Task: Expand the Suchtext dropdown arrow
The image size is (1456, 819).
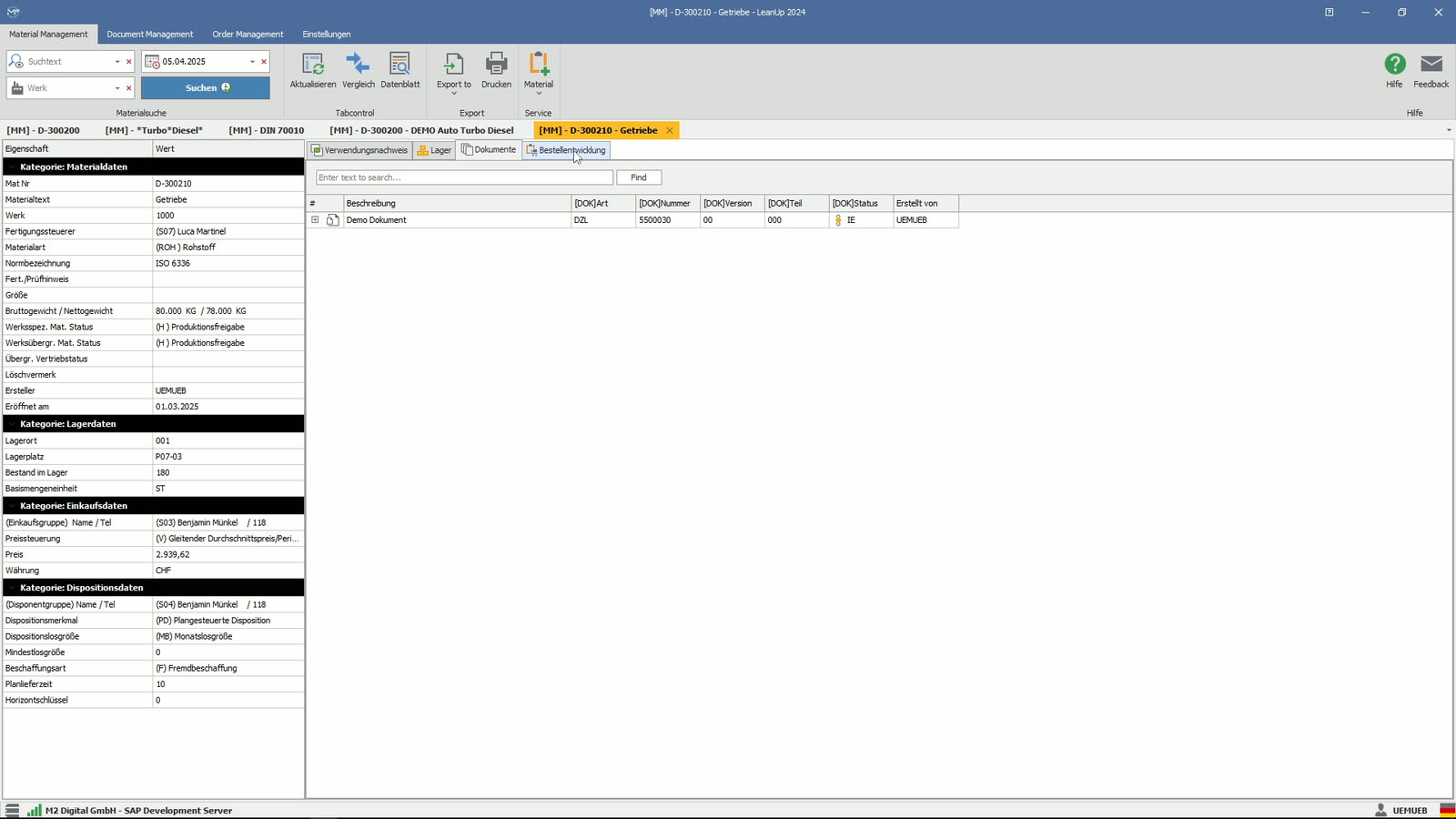Action: pos(117,62)
